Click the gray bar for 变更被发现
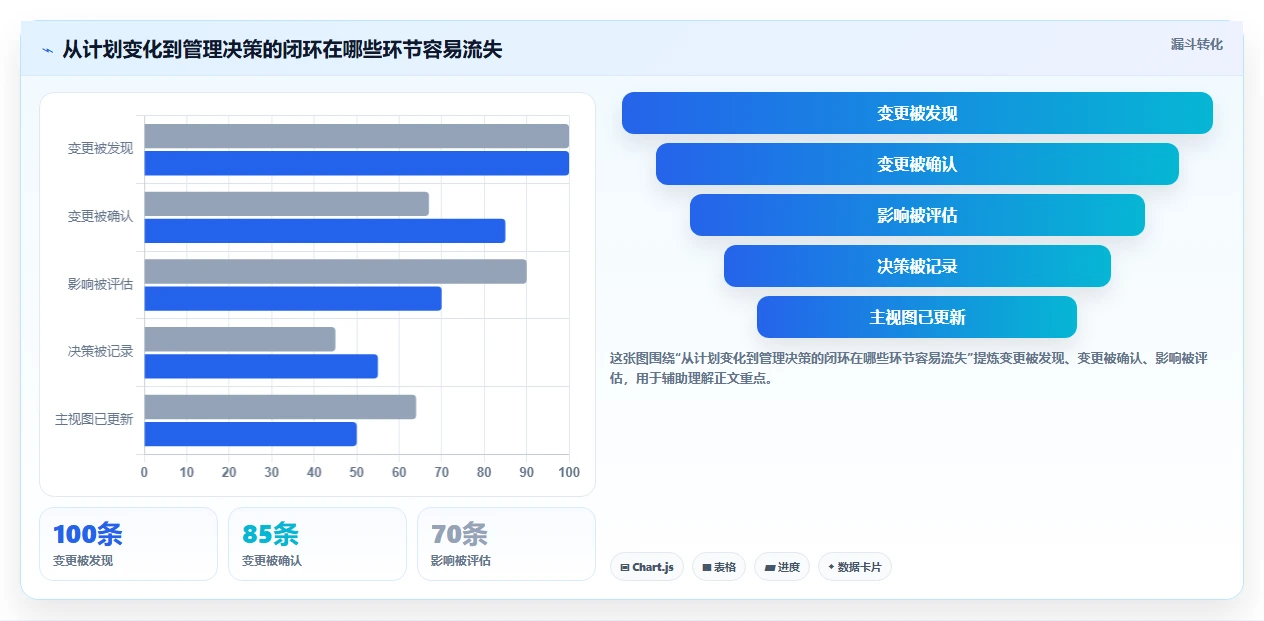 tap(356, 136)
